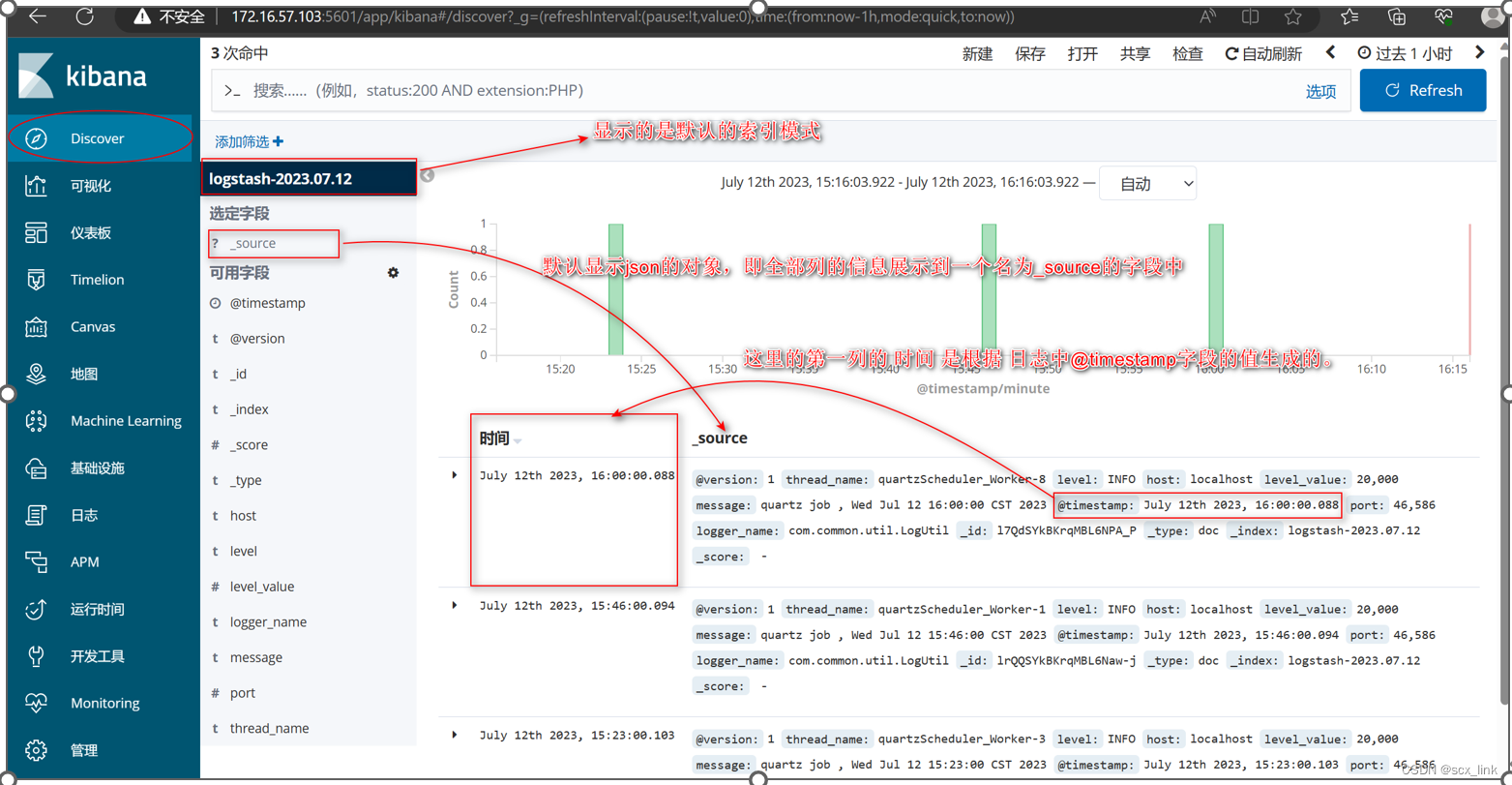Screen dimensions: 1512x785
Task: Sort by the 时间 column header arrow
Action: coord(519,440)
